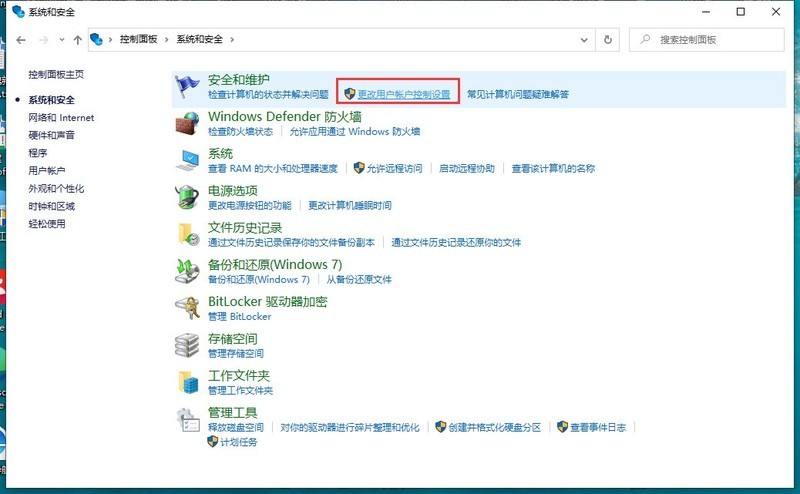This screenshot has width=800, height=494.
Task: Click the shield beside 更改用户帐户控制设置
Action: (349, 94)
